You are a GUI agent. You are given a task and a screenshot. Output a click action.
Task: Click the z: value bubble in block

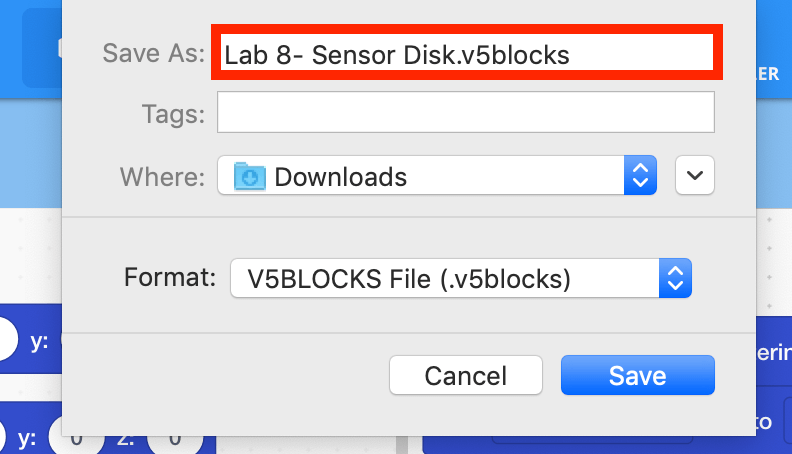click(x=175, y=440)
